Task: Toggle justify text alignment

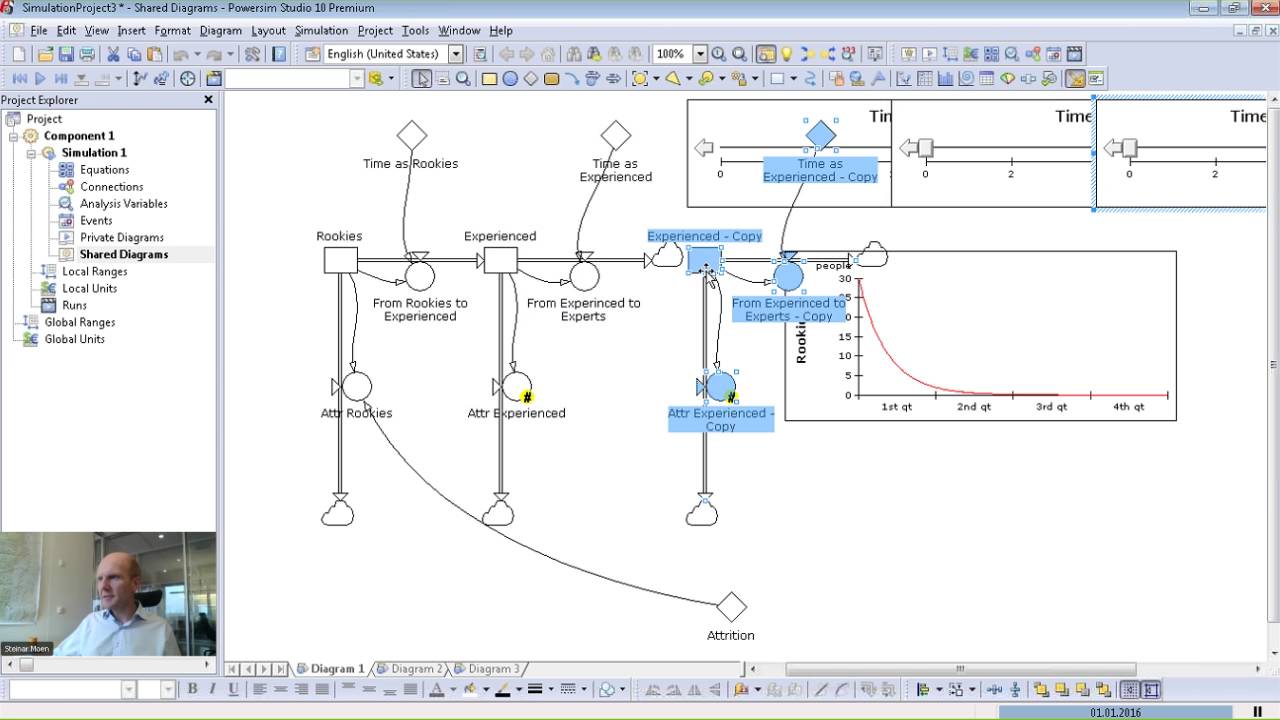Action: click(322, 689)
